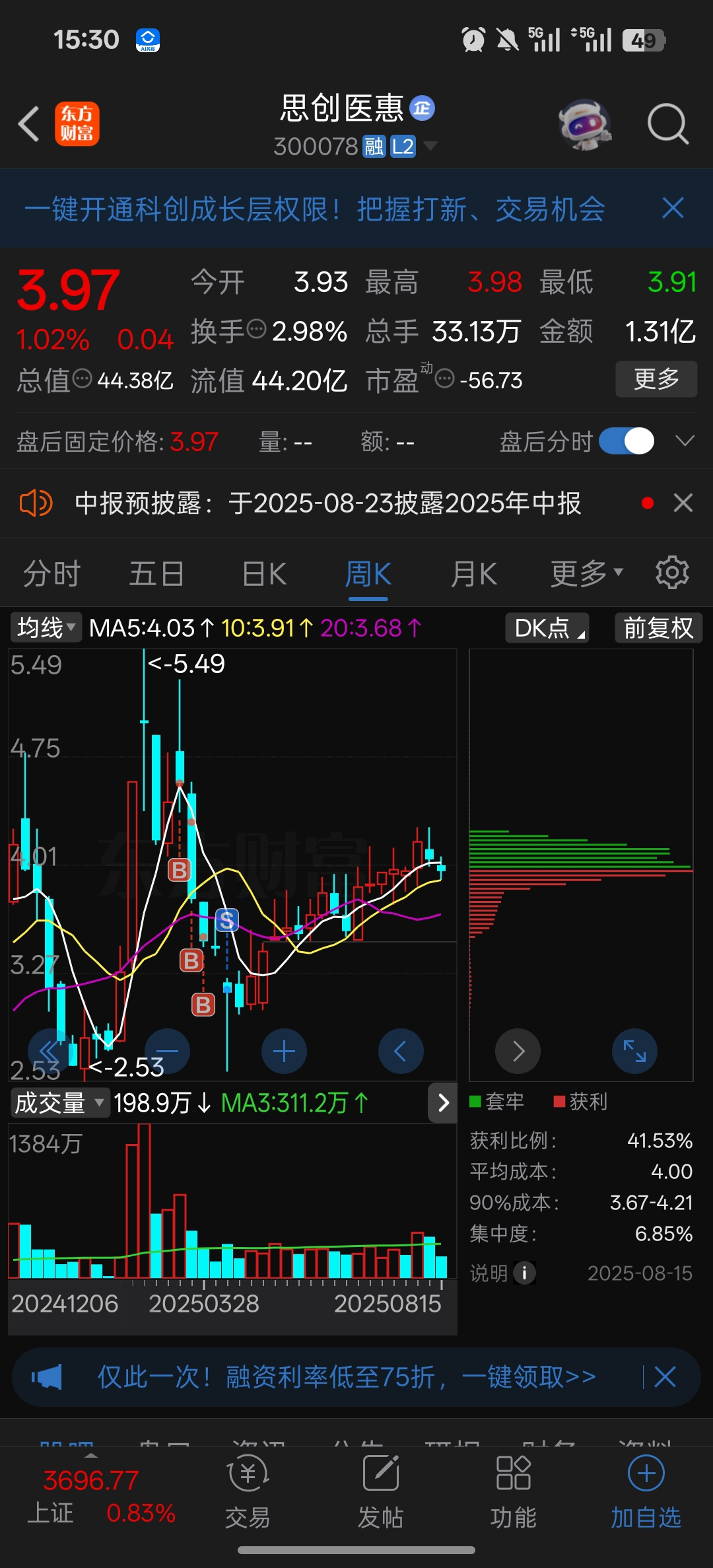Dismiss the 中报预披露 notice
Image resolution: width=713 pixels, height=1568 pixels.
click(x=683, y=503)
